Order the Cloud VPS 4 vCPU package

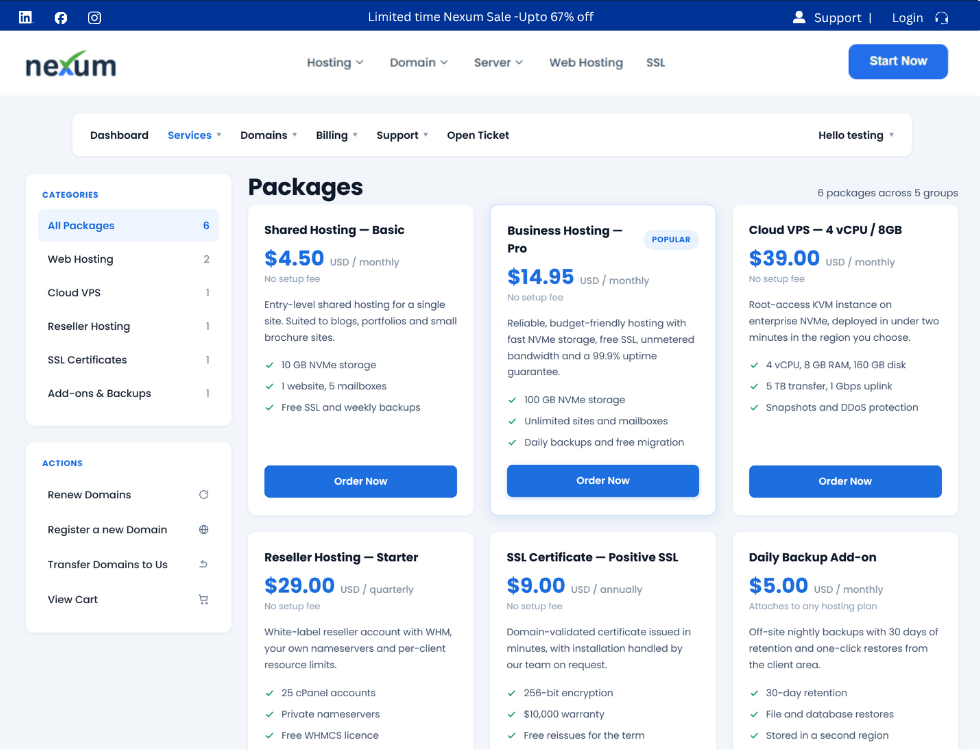pyautogui.click(x=845, y=481)
